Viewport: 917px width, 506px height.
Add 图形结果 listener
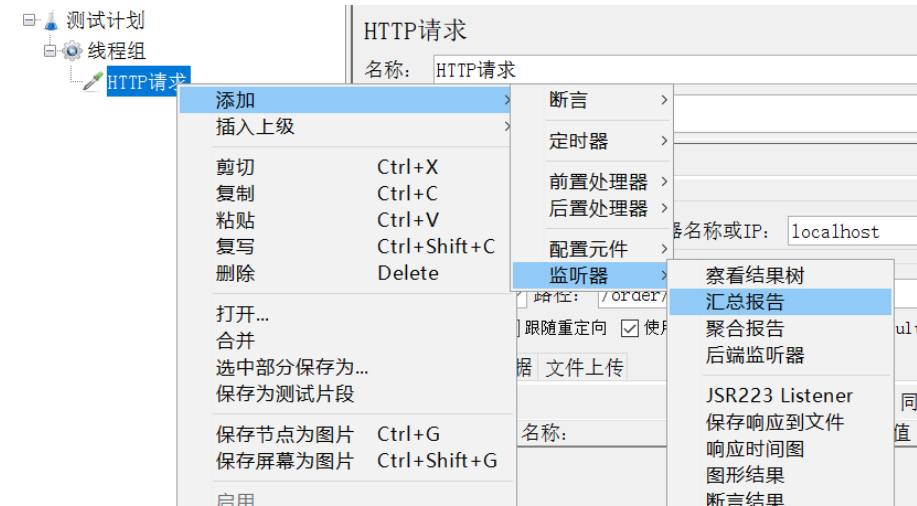coord(780,476)
